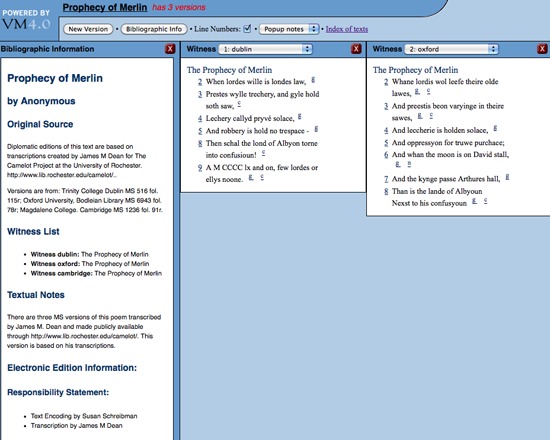Click line number 8 in oxford witness
Screen dimensions: 550x440
(386, 192)
